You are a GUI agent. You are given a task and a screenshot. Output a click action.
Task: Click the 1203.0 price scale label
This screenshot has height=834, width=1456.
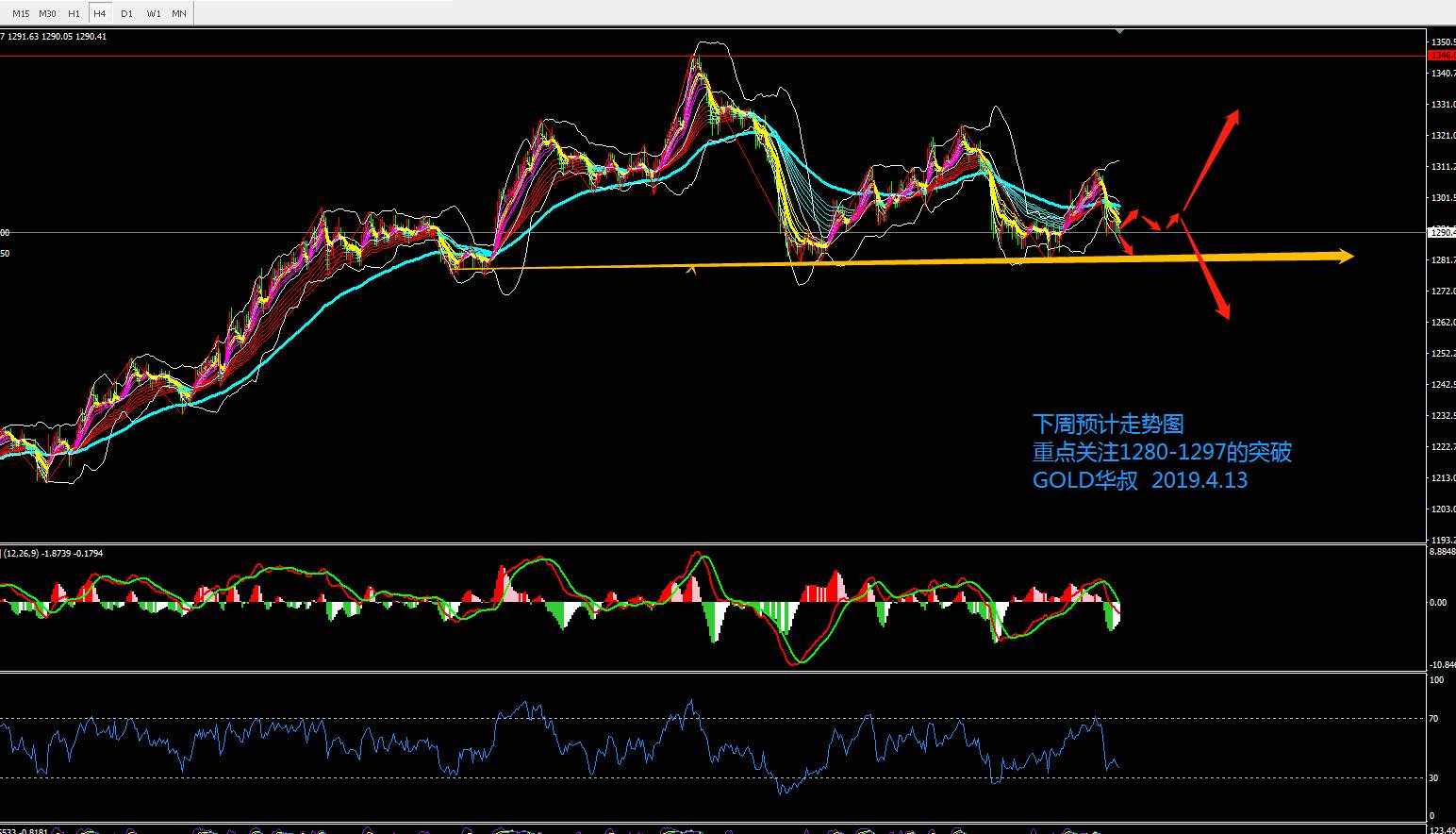(1443, 509)
